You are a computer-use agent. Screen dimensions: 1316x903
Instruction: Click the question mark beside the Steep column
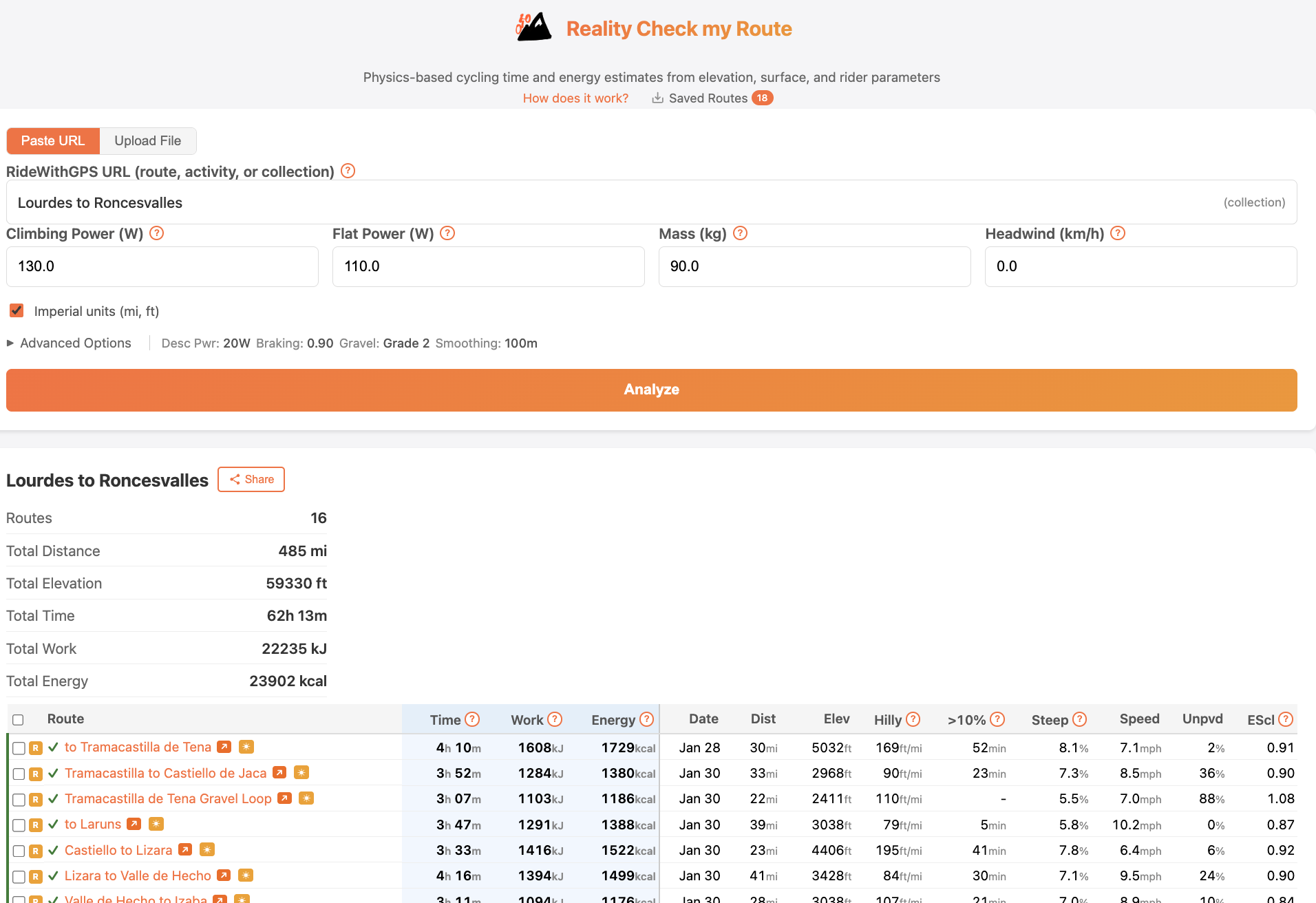pos(1079,719)
